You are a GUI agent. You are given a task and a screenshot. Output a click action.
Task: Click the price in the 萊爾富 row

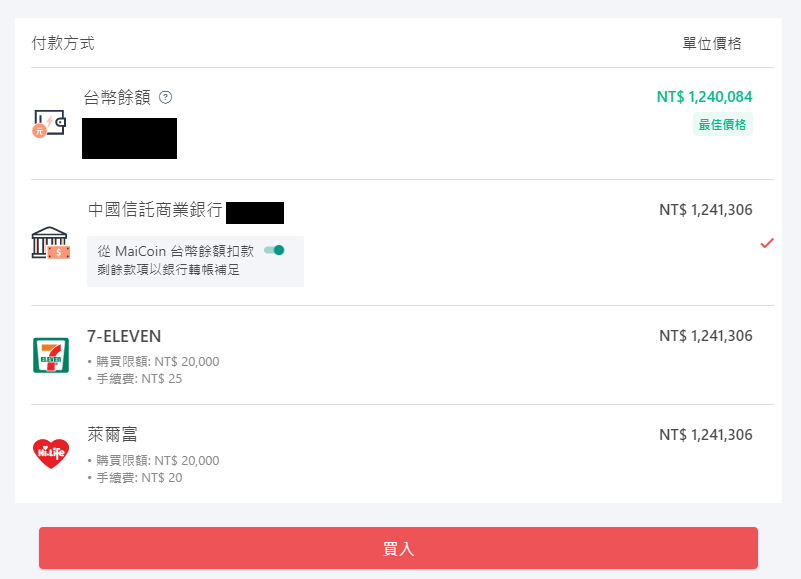[705, 435]
